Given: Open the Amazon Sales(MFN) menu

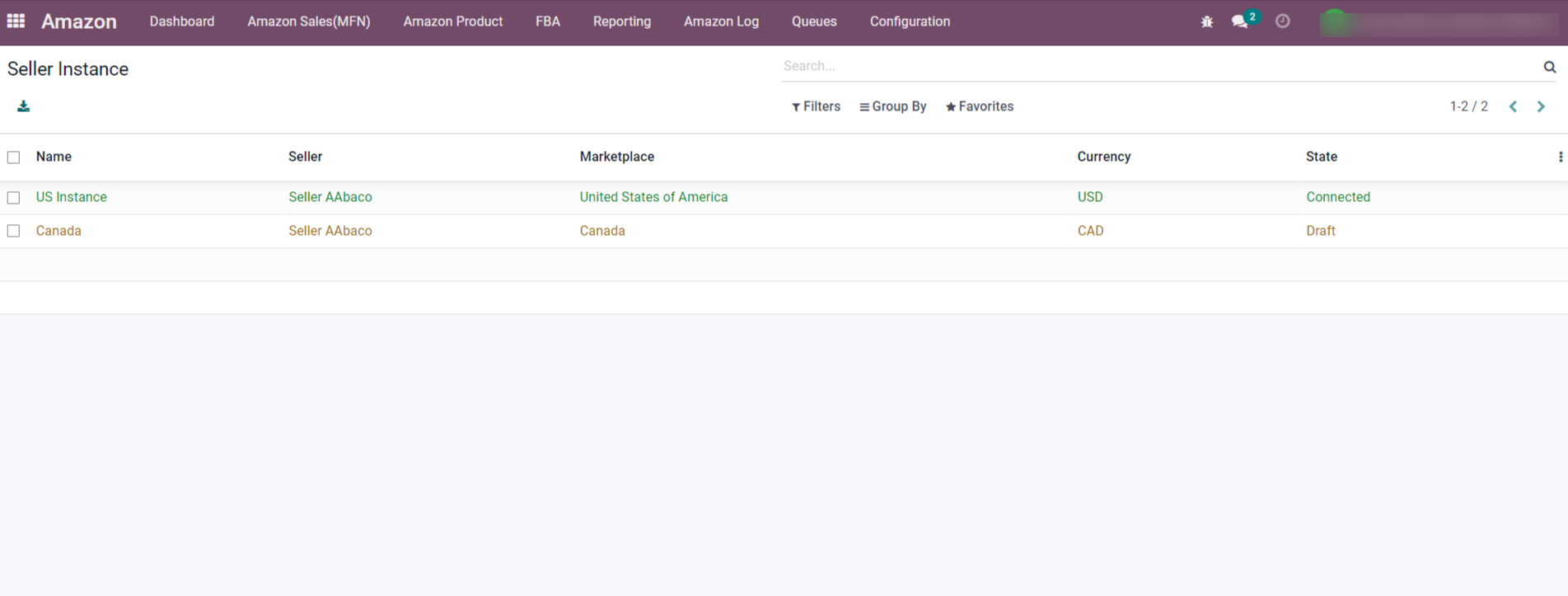Looking at the screenshot, I should 308,21.
